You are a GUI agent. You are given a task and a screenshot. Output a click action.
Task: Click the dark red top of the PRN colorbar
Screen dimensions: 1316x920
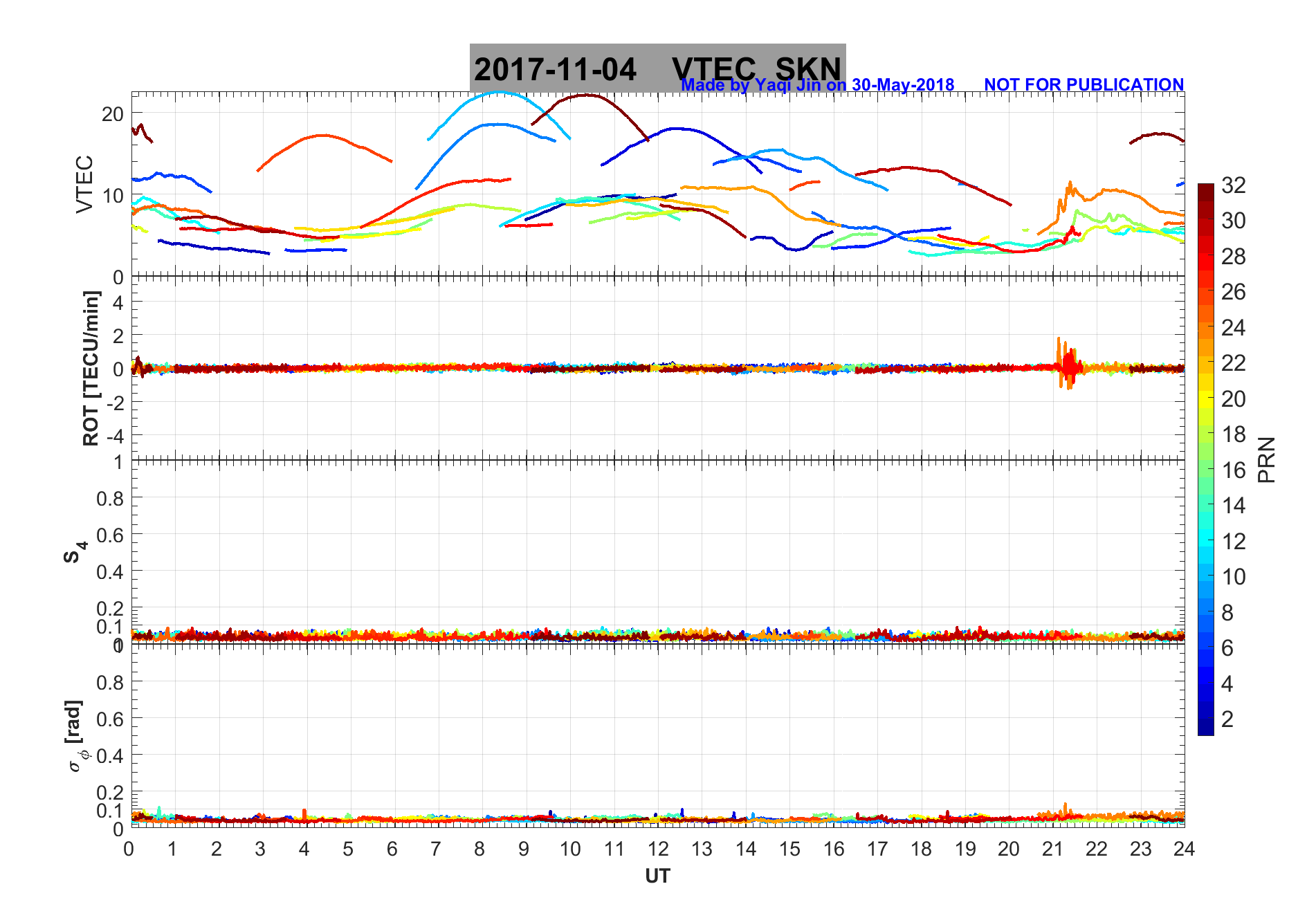[1205, 194]
